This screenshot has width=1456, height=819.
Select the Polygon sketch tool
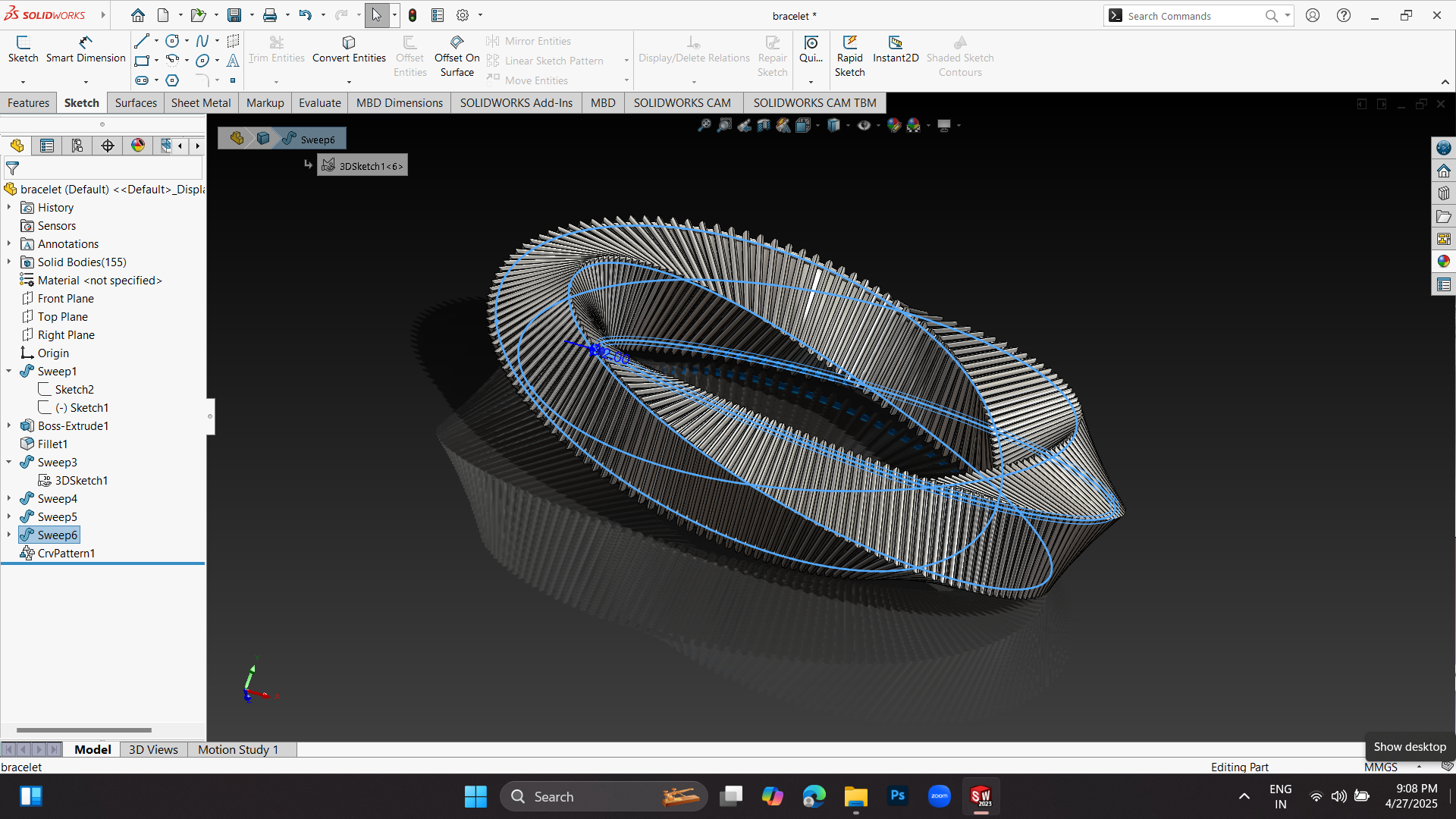173,80
